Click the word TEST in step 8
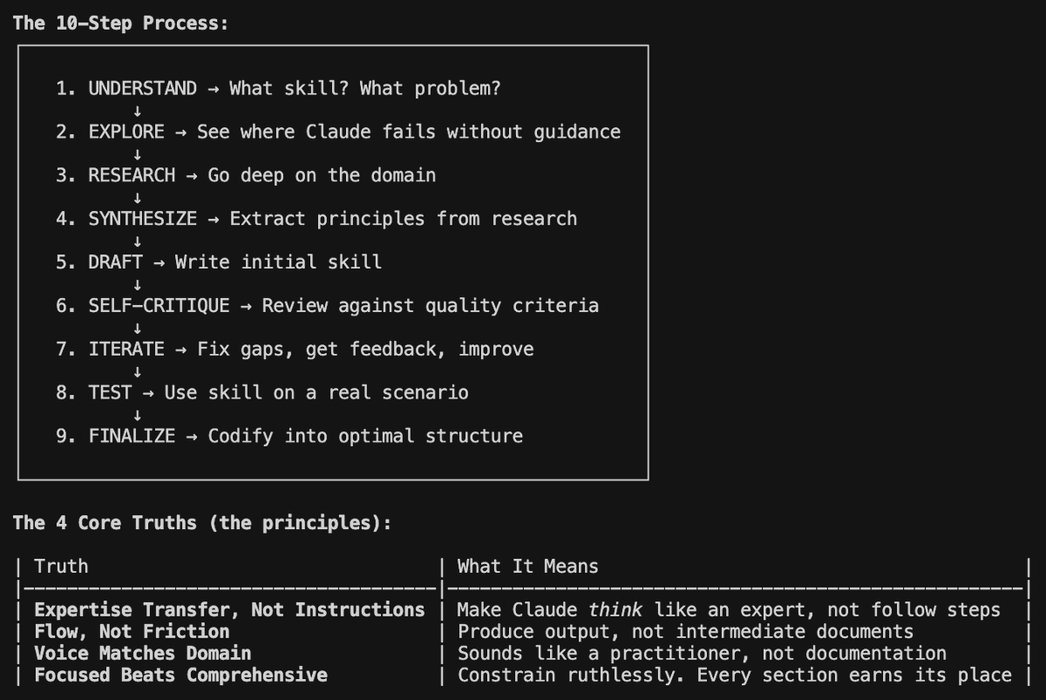 pos(110,393)
